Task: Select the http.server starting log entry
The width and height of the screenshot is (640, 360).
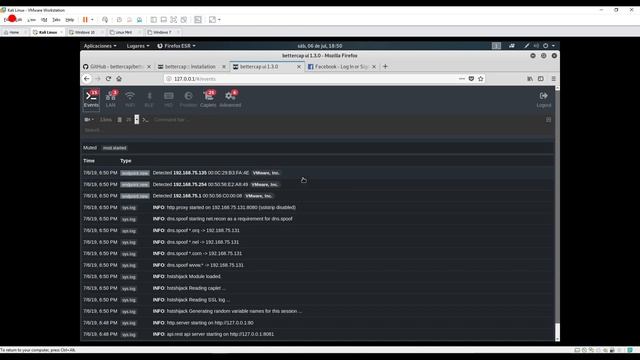Action: point(318,323)
